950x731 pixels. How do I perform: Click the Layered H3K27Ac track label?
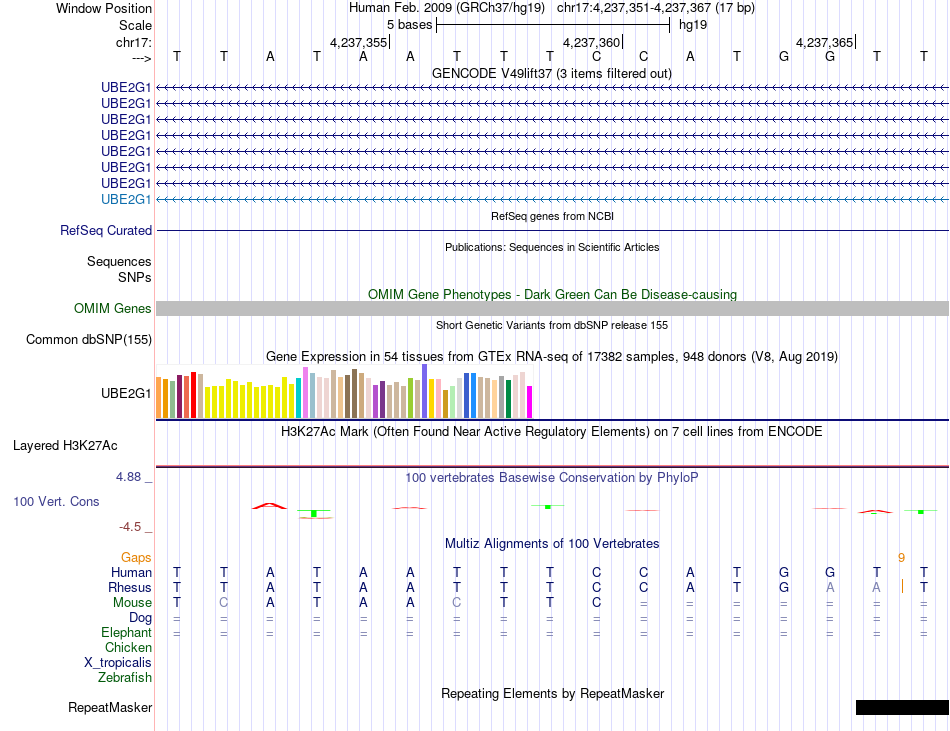[65, 446]
